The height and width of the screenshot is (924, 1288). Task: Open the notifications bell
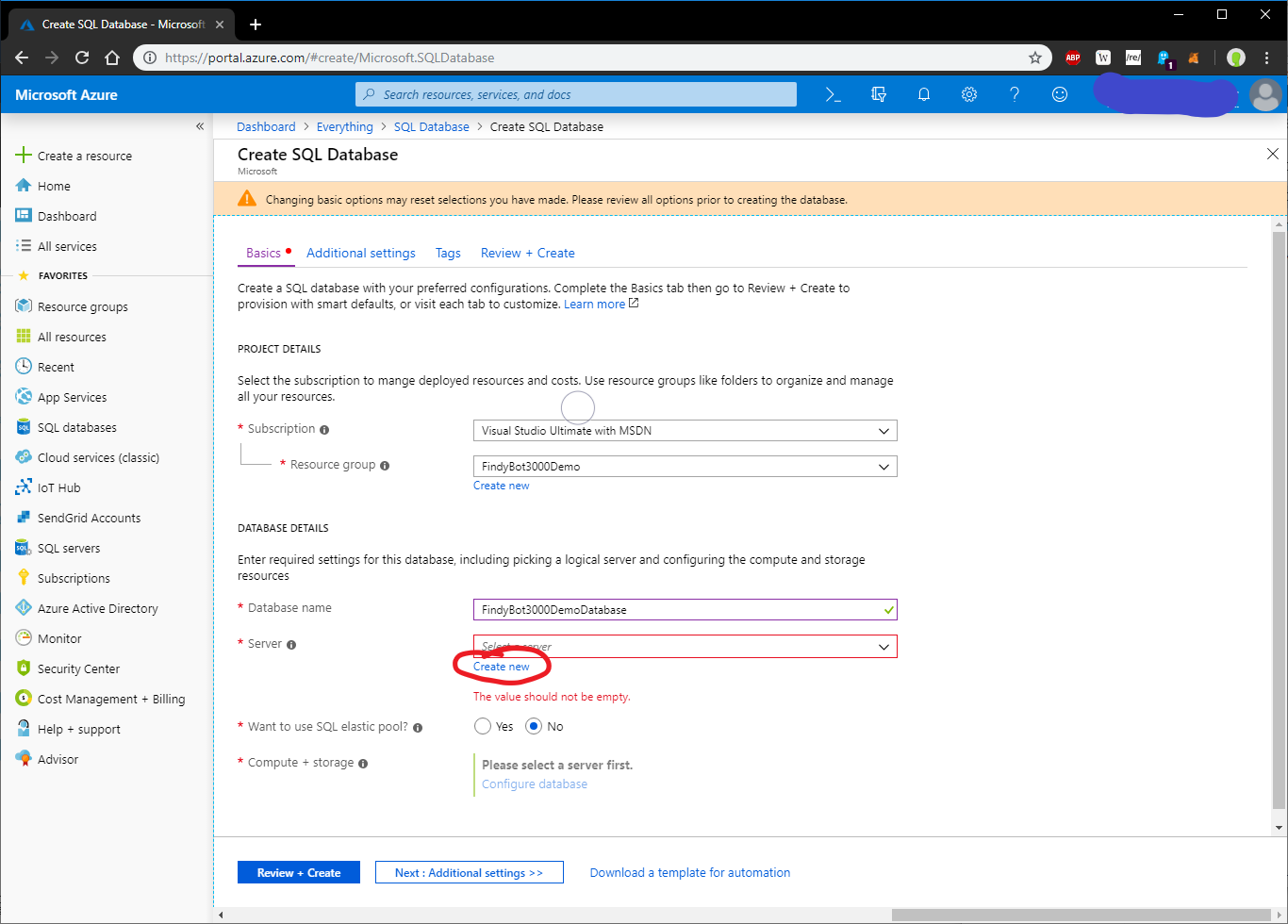pyautogui.click(x=924, y=94)
